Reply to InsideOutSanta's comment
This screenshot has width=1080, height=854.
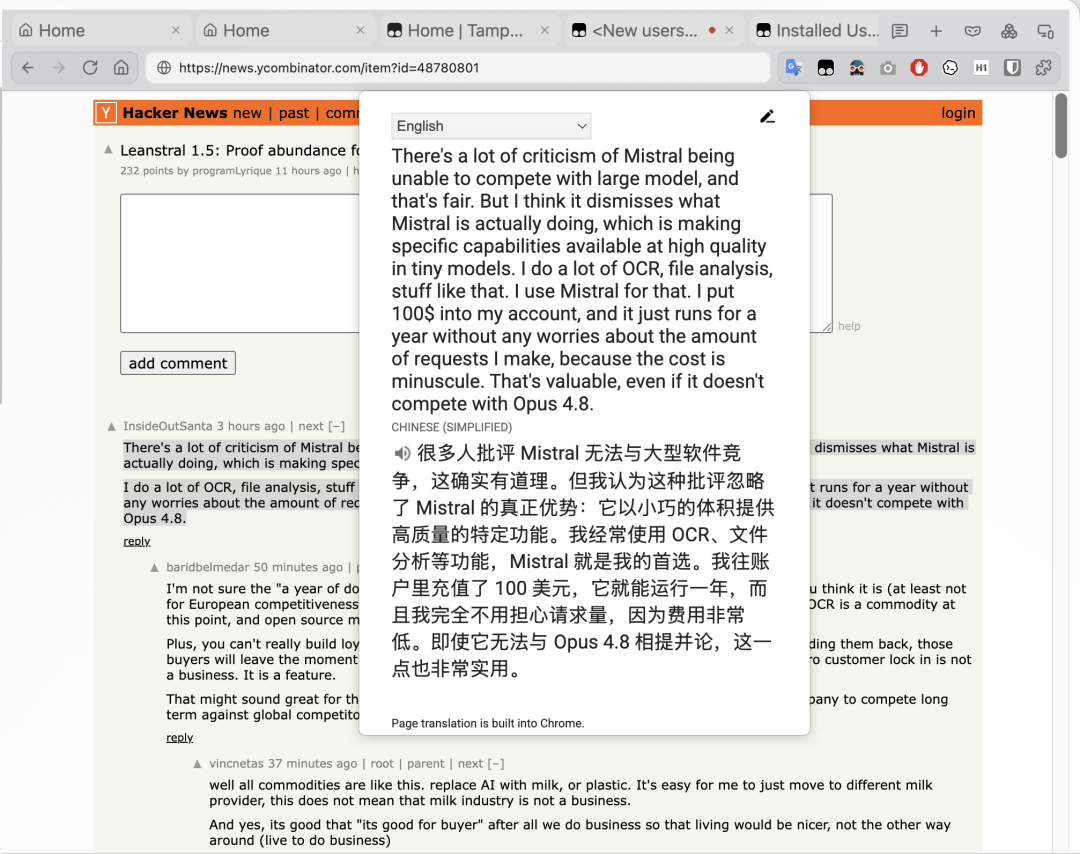tap(136, 541)
